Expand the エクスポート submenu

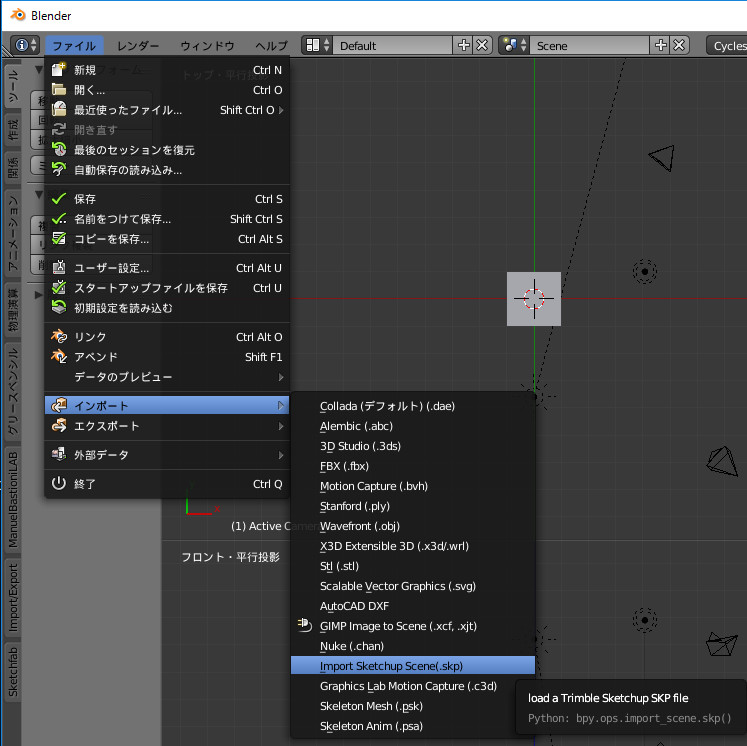tap(167, 425)
